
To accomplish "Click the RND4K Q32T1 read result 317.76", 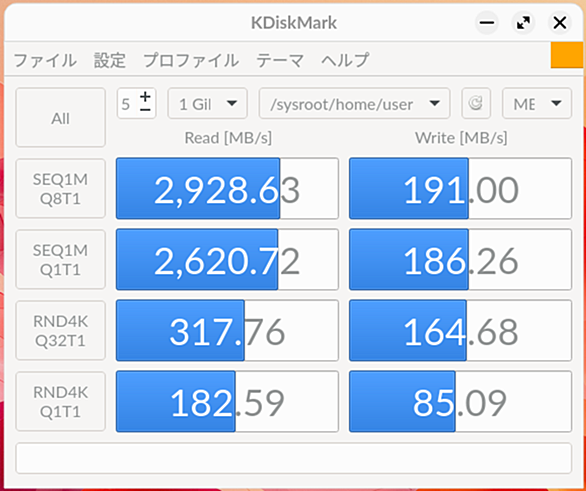I will (227, 331).
